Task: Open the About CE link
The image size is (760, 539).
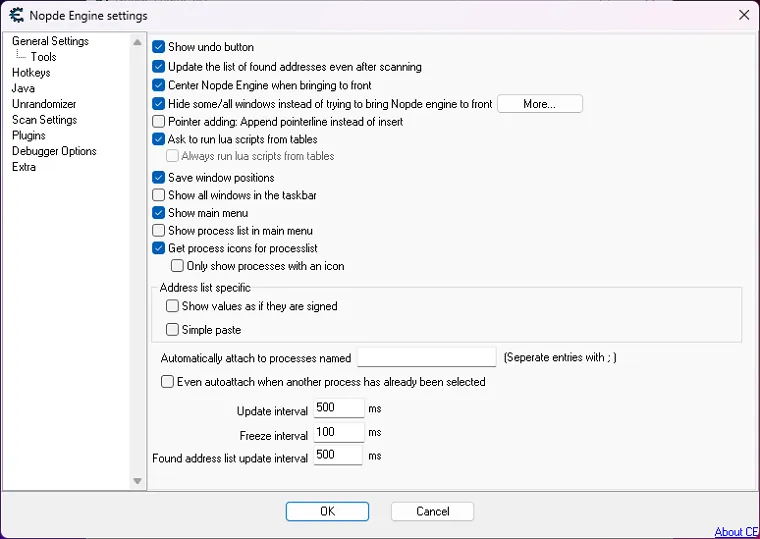Action: point(736,532)
